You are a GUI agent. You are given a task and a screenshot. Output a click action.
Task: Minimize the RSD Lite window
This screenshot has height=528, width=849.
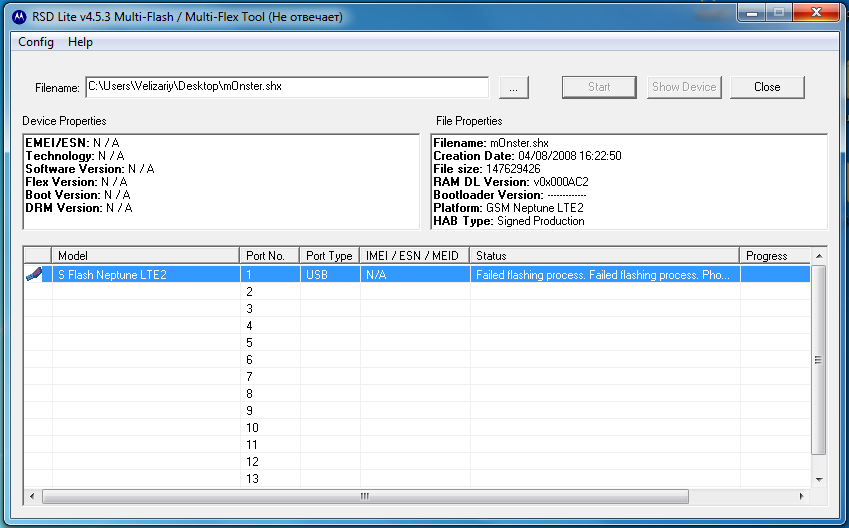coord(752,12)
